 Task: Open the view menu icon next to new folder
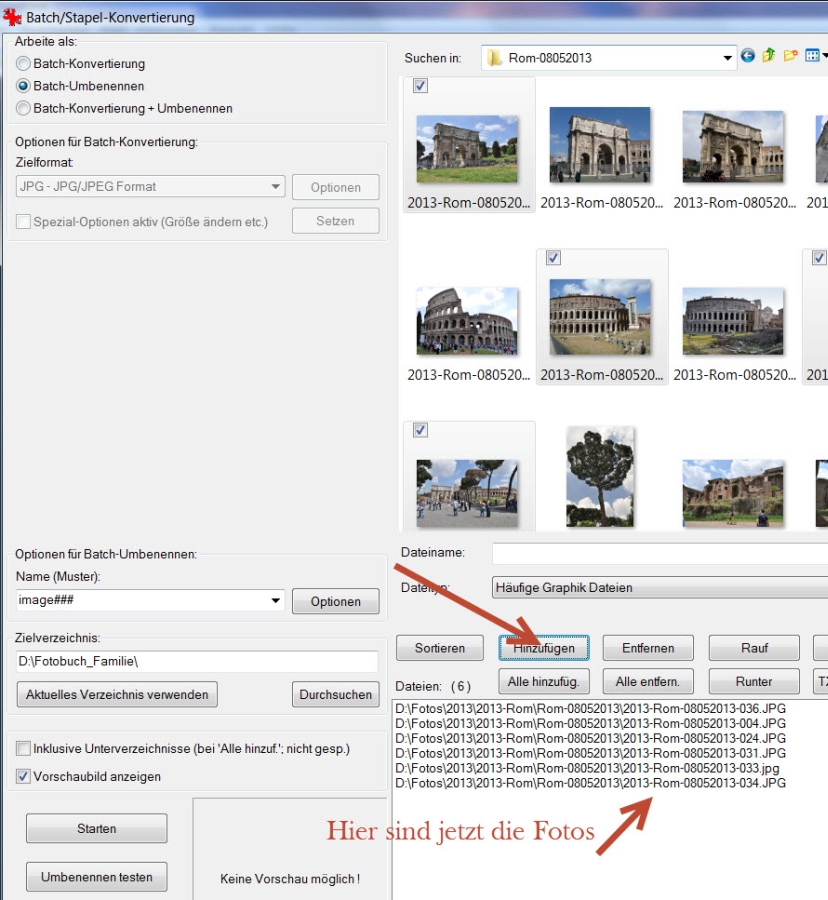(x=814, y=56)
